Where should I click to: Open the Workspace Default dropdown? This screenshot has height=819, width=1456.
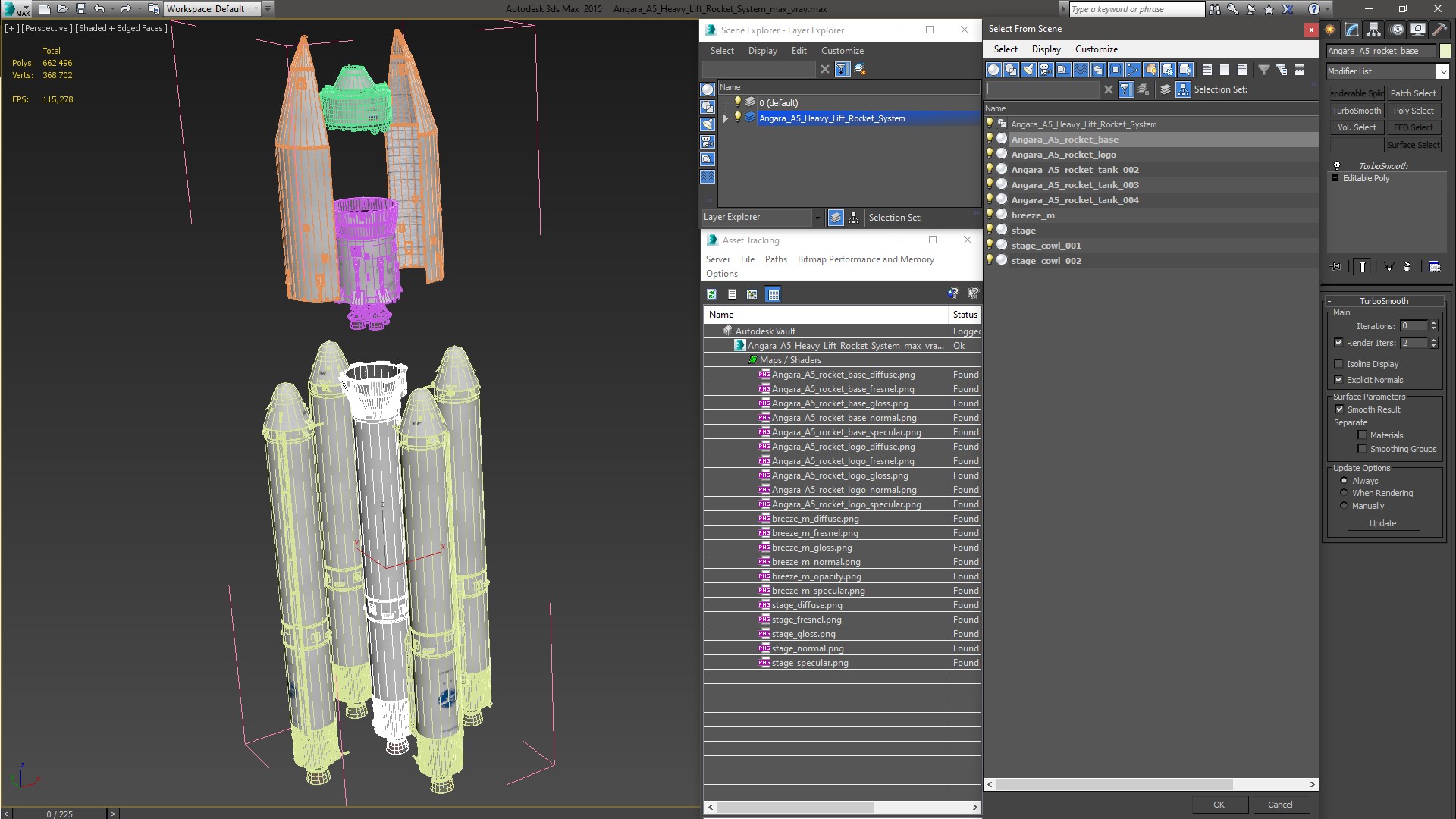click(x=256, y=9)
